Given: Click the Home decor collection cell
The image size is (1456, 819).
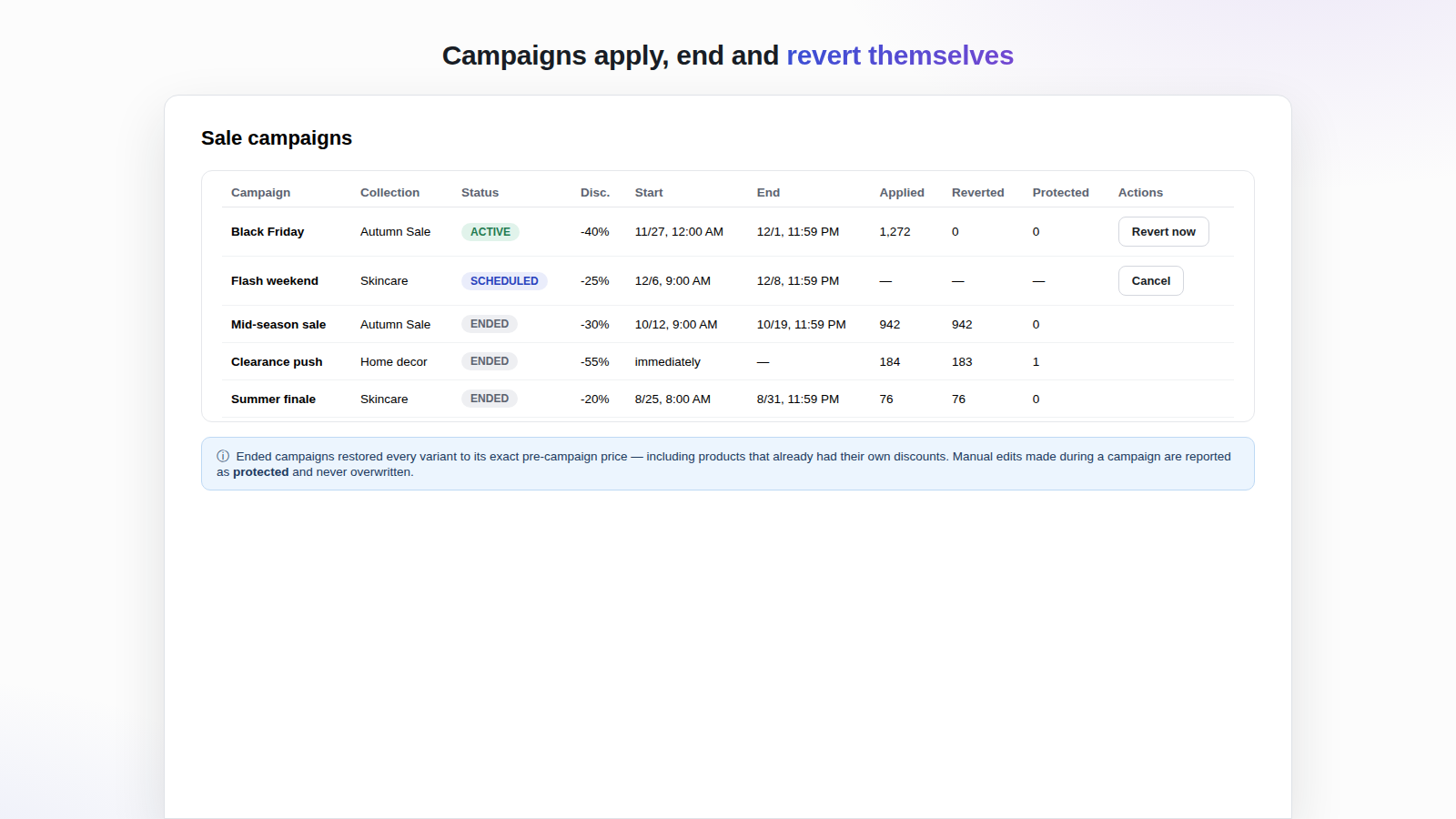Looking at the screenshot, I should (393, 362).
